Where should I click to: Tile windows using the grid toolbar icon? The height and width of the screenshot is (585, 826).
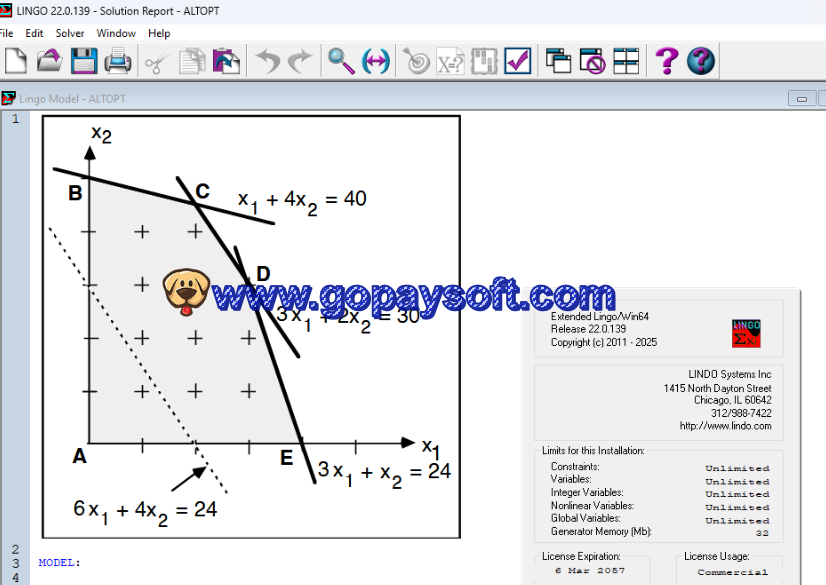click(x=626, y=61)
